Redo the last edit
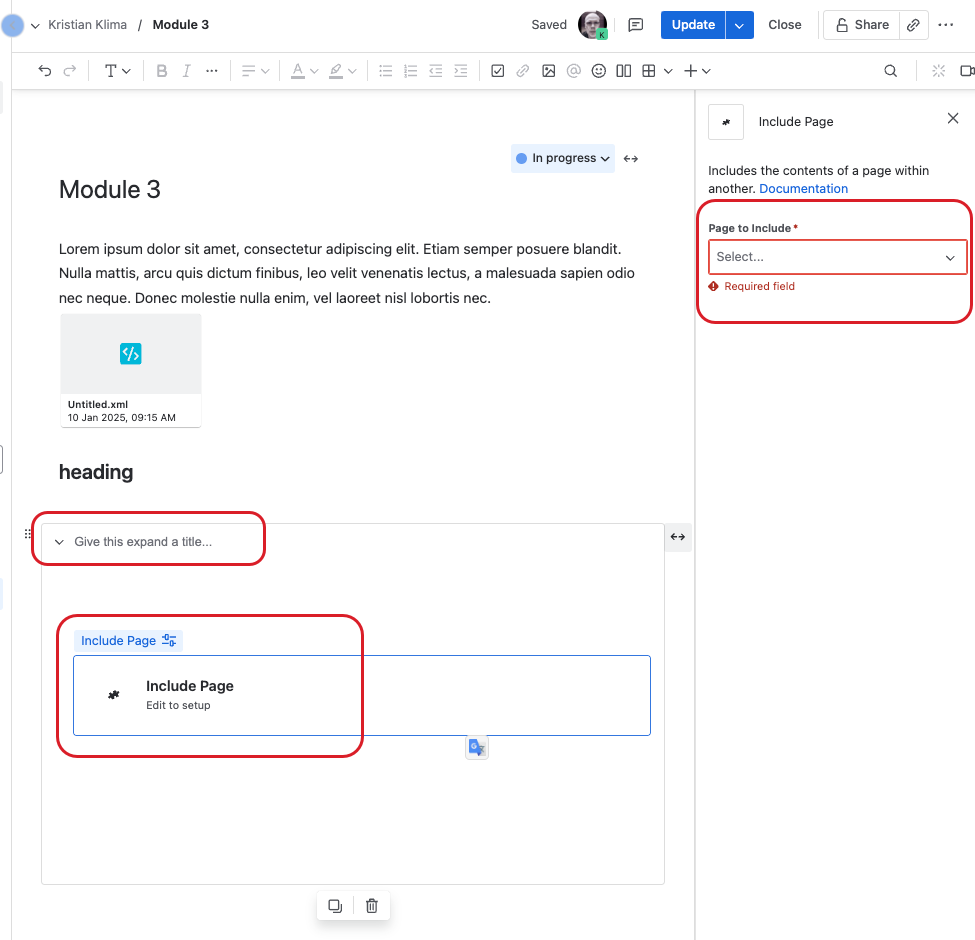This screenshot has height=940, width=975. 70,71
